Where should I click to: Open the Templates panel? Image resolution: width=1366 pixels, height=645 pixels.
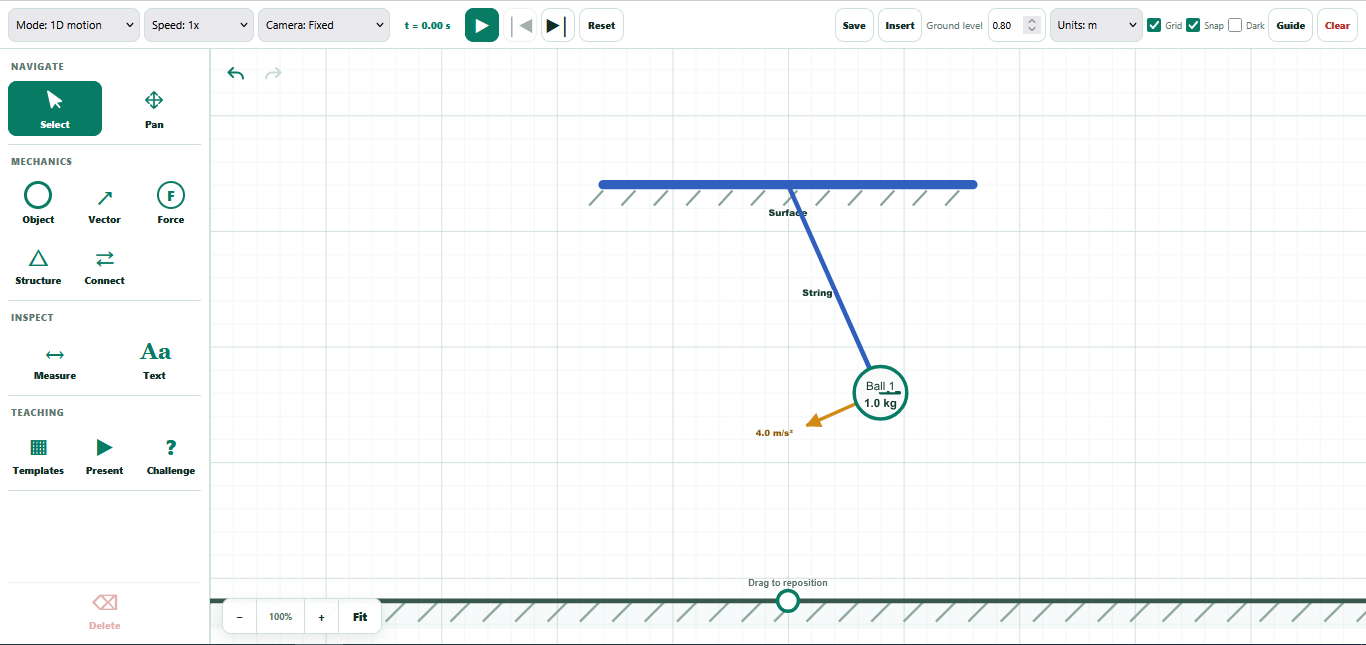point(38,456)
